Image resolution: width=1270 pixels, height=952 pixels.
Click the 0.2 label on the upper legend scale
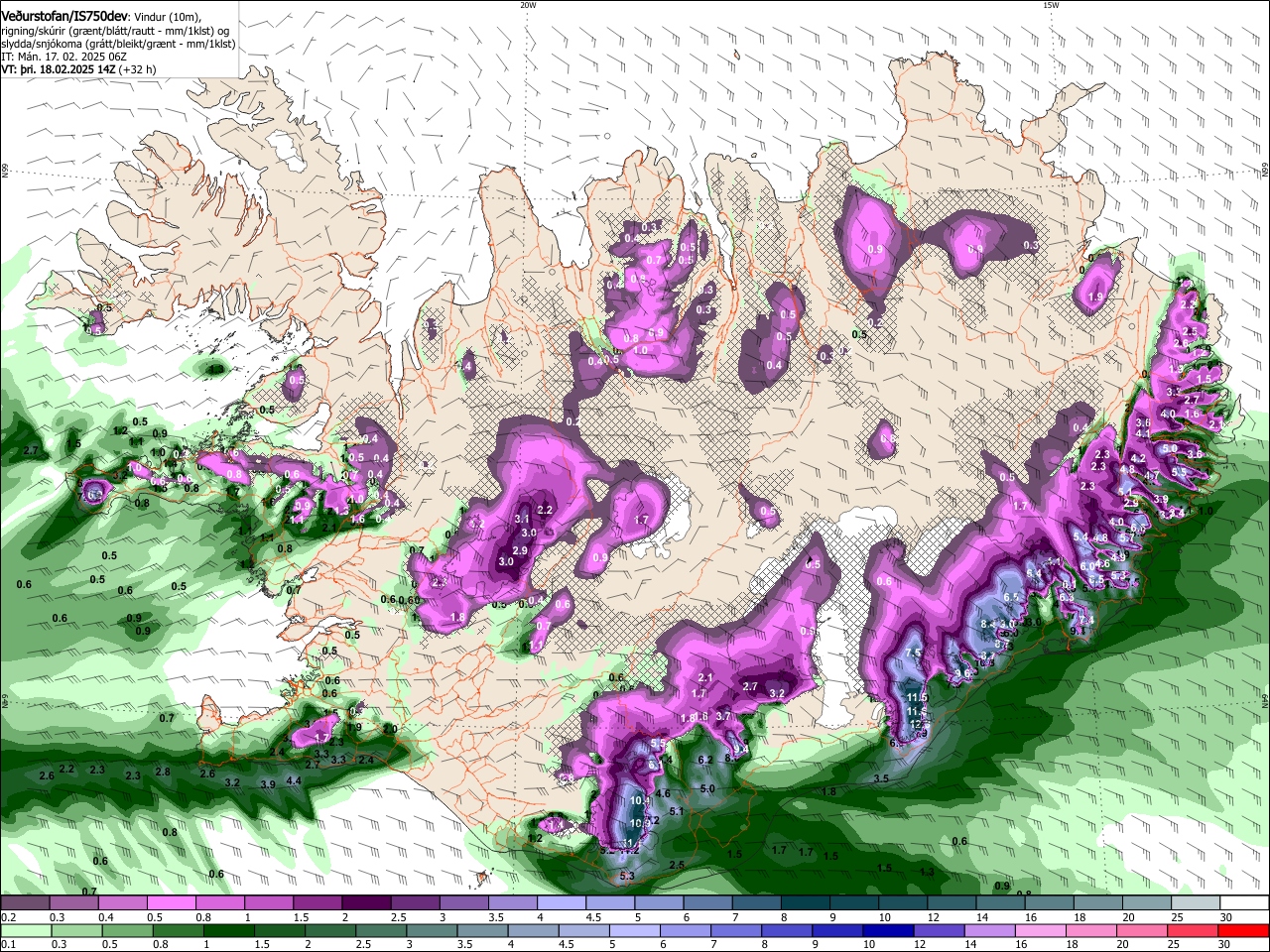(x=9, y=917)
